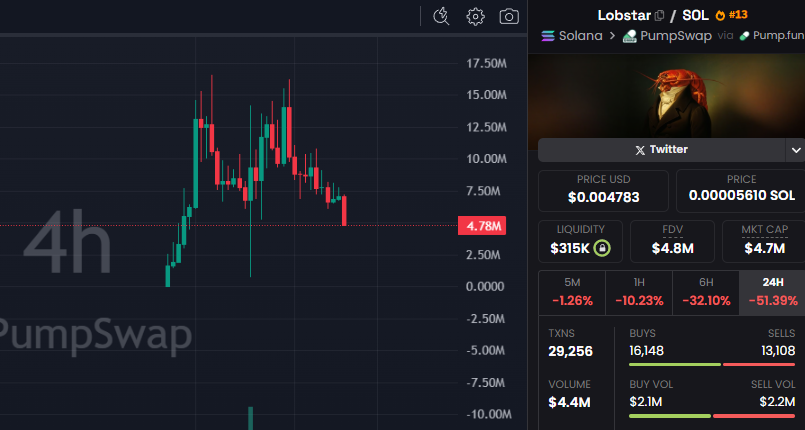Click the PRICE USD $0.004783 box

[x=603, y=191]
